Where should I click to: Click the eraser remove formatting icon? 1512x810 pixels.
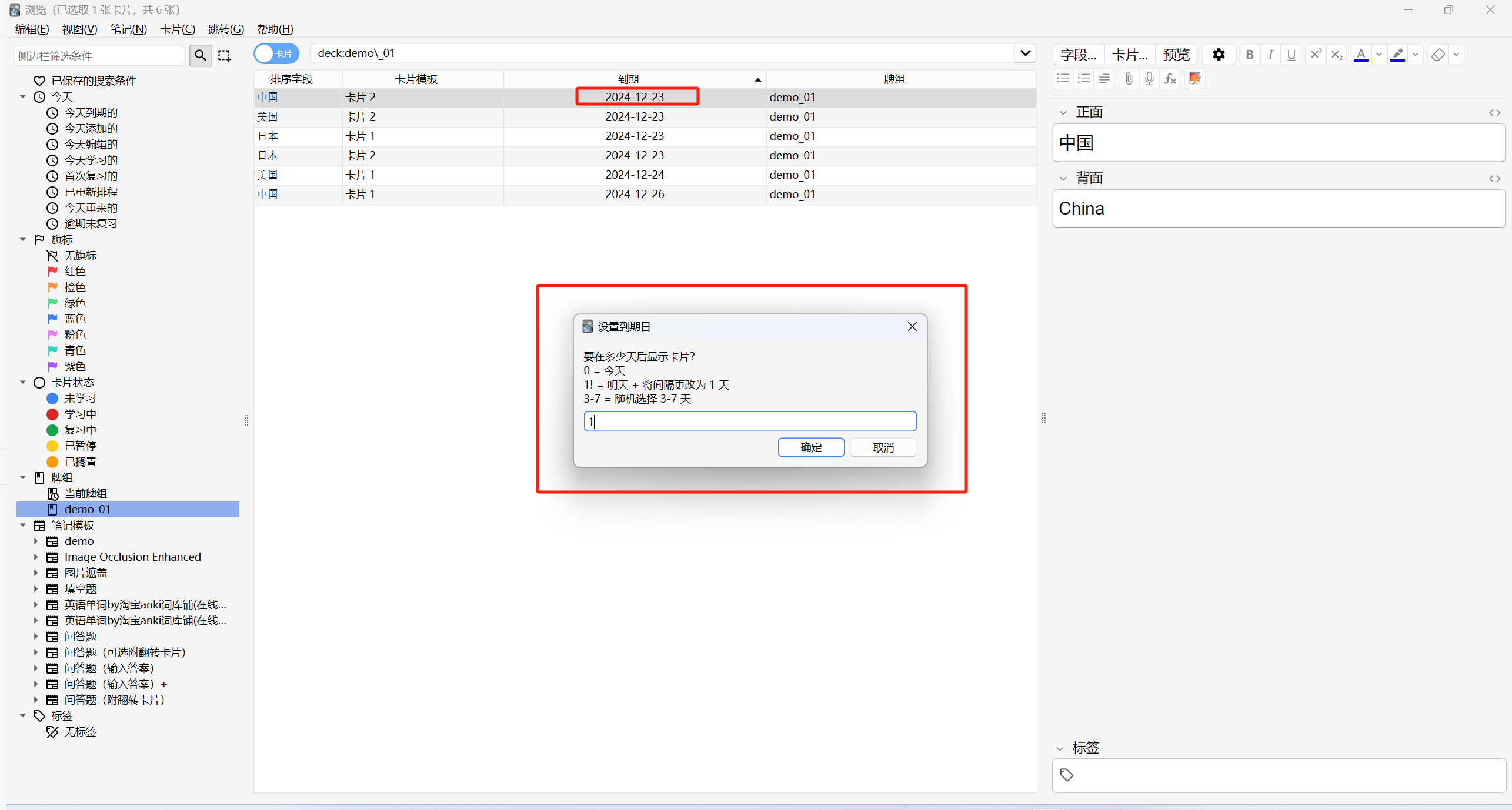tap(1438, 55)
